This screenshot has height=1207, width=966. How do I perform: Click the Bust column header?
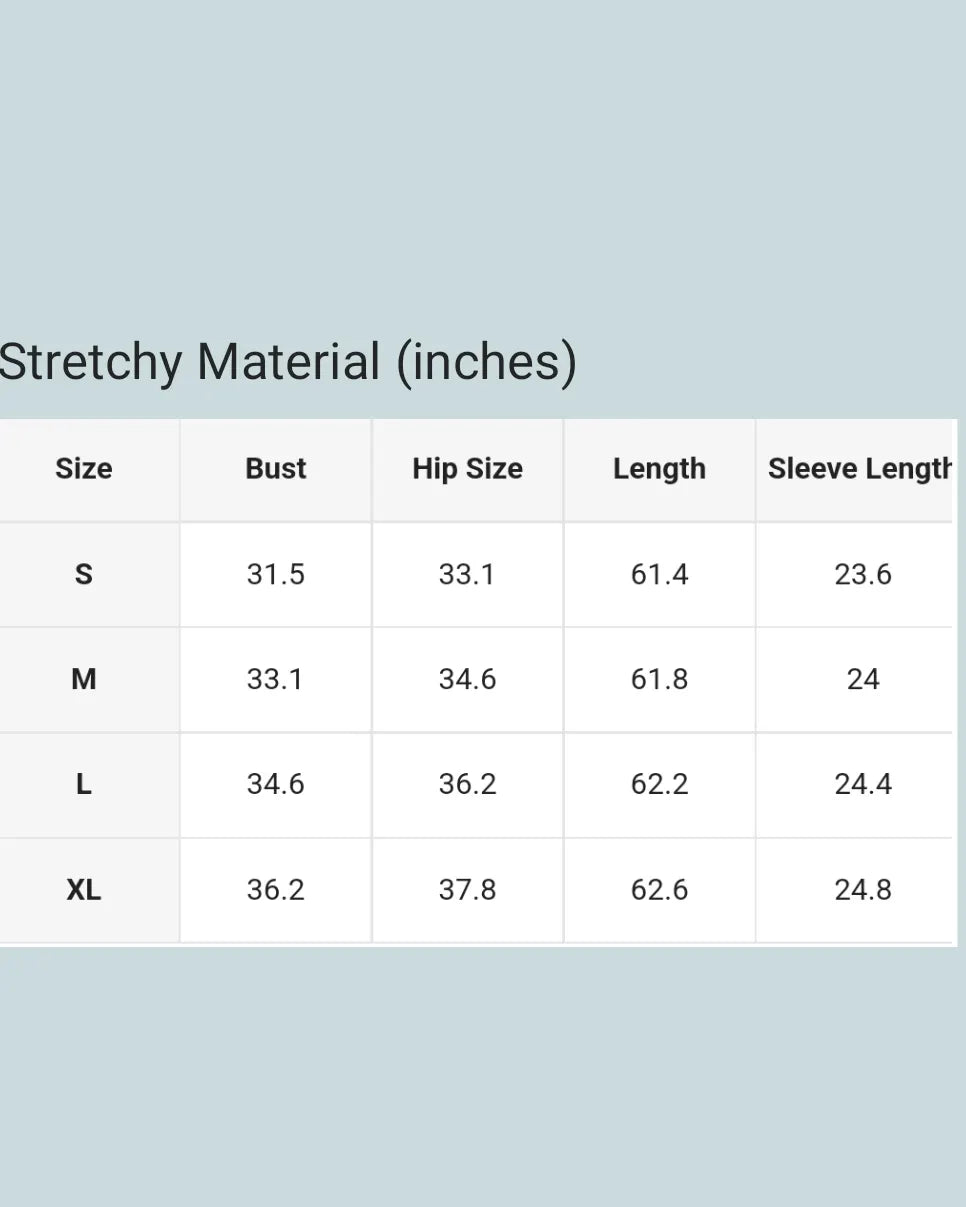coord(276,469)
